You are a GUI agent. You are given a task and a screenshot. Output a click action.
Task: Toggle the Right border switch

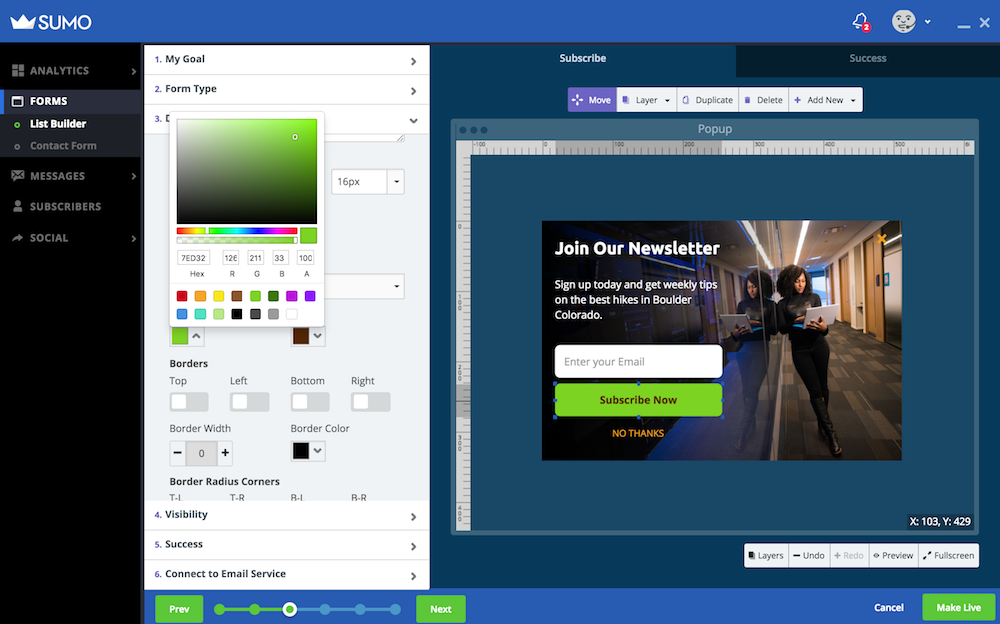click(371, 401)
